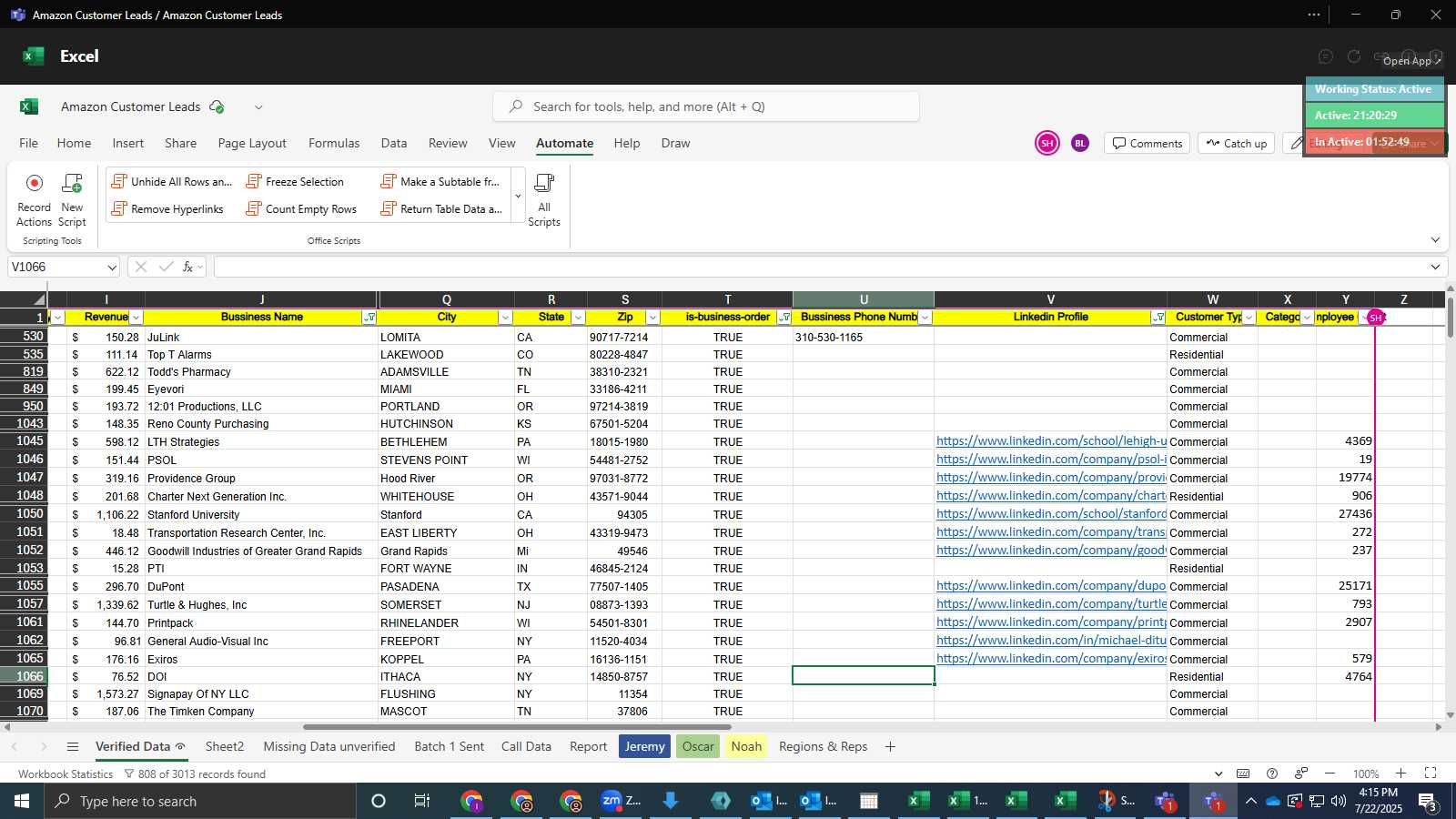Open the Snipping Tool taskbar icon
This screenshot has width=1456, height=819.
click(1115, 801)
